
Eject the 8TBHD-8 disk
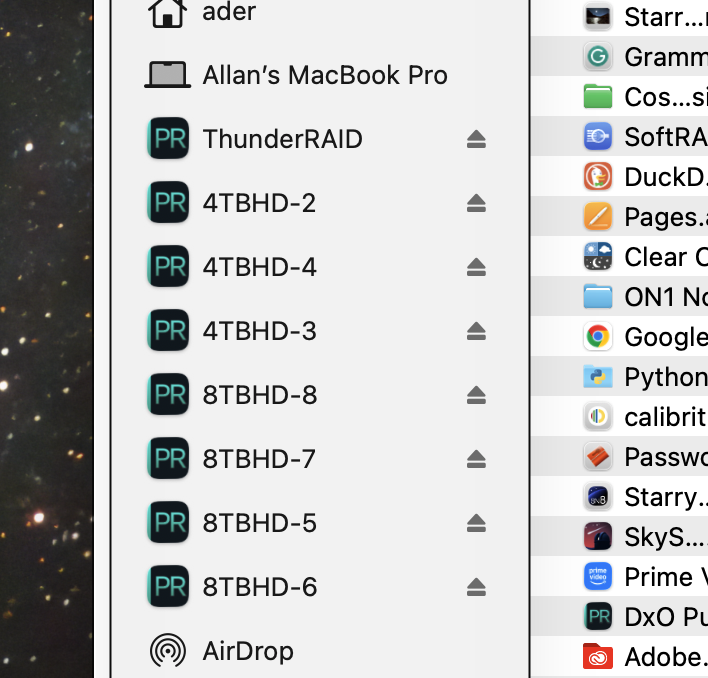(476, 396)
